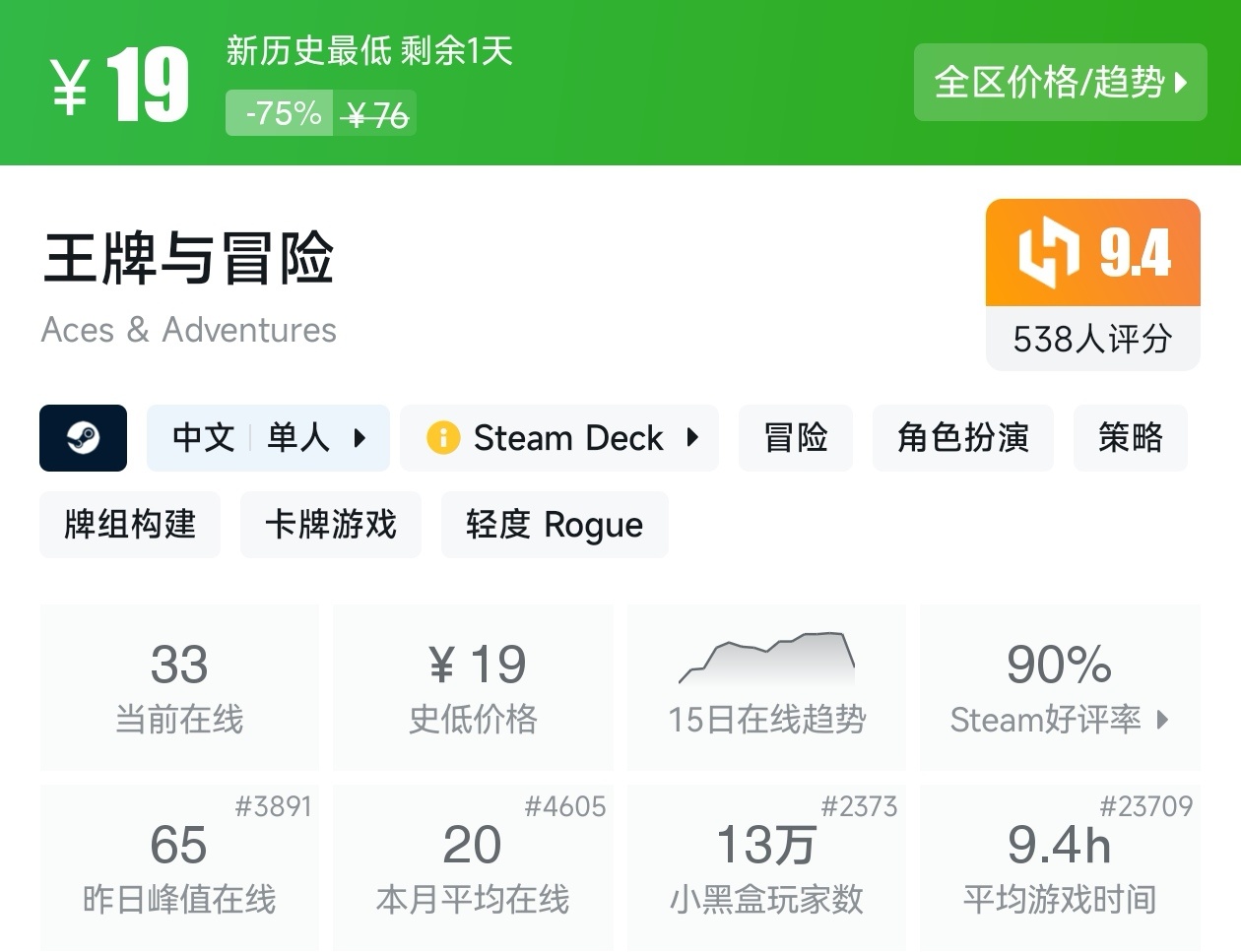The height and width of the screenshot is (952, 1241).
Task: Tap the 策略 genre tag
Action: (1130, 438)
